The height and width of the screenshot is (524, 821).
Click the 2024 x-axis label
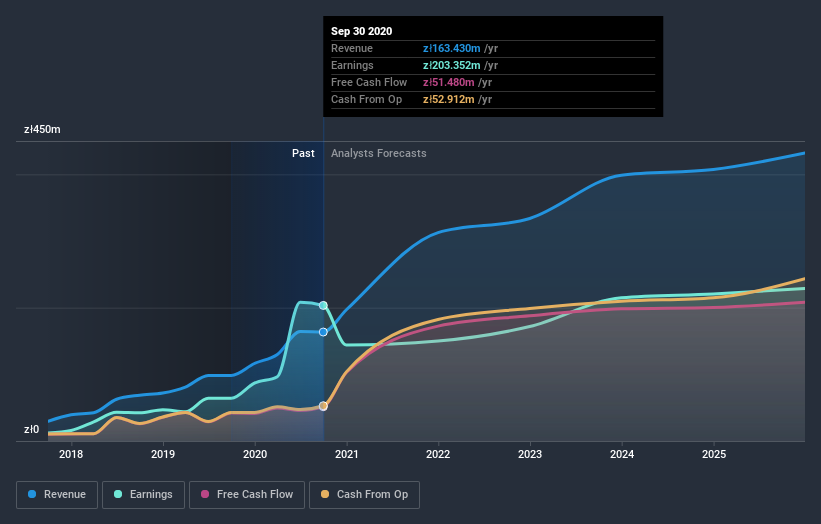[622, 454]
